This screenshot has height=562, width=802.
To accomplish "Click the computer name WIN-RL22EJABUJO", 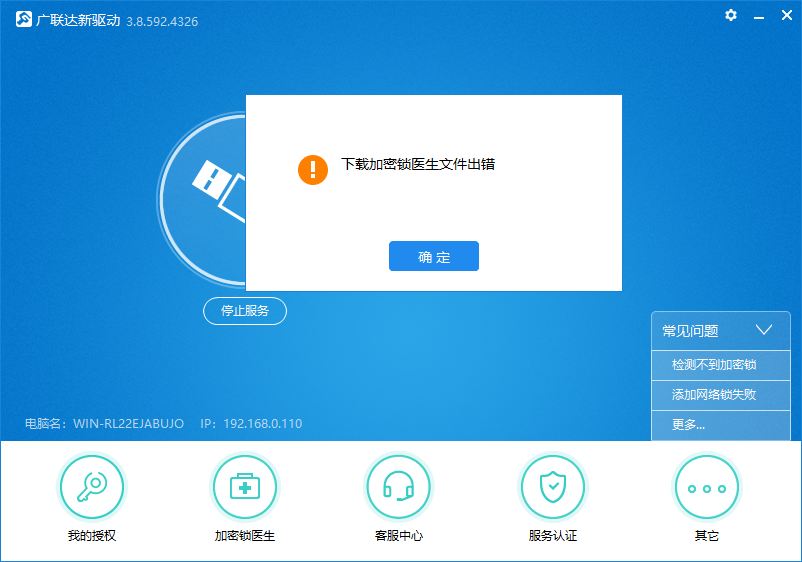I will pyautogui.click(x=128, y=423).
